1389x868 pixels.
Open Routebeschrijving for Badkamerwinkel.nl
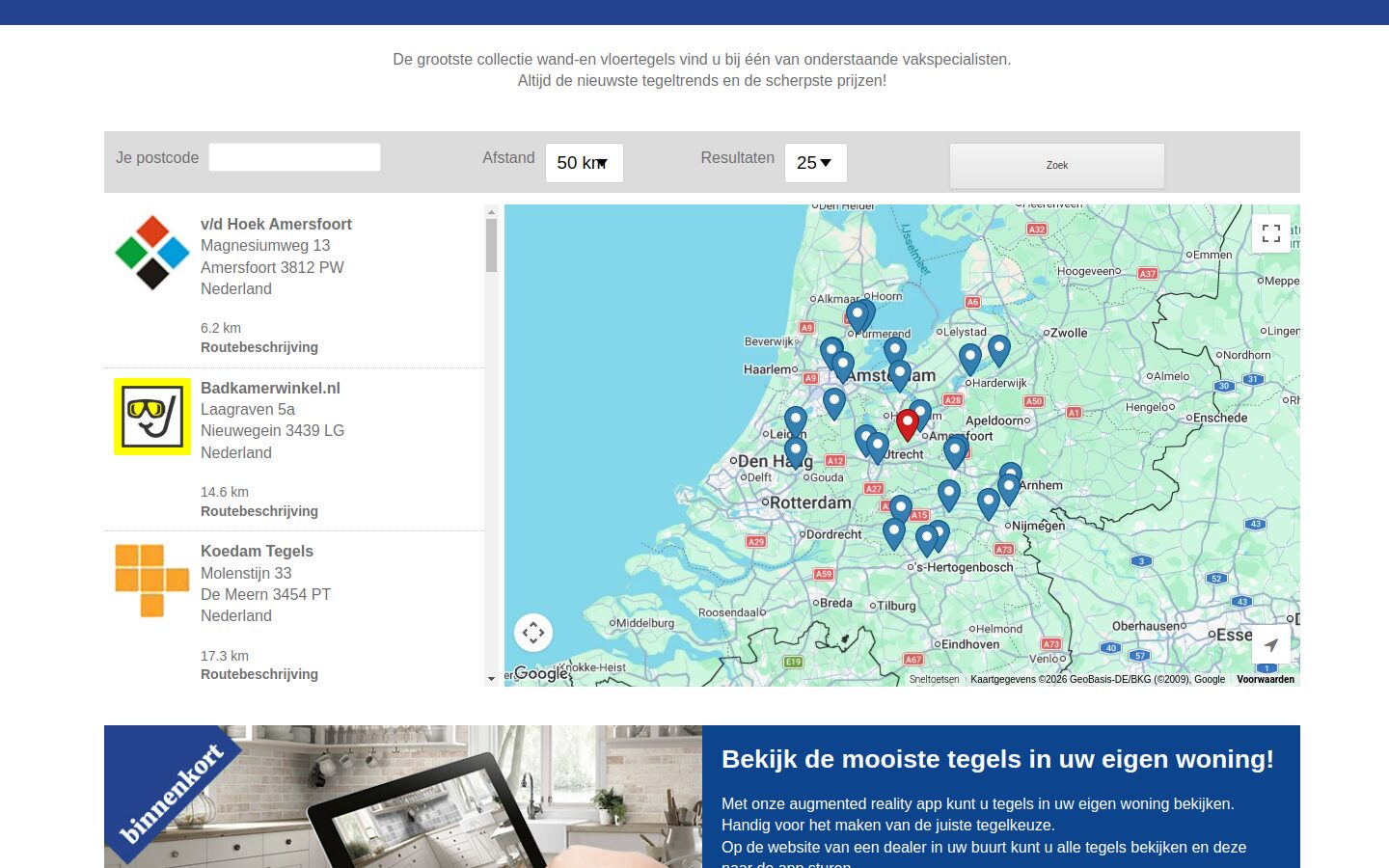pos(259,511)
